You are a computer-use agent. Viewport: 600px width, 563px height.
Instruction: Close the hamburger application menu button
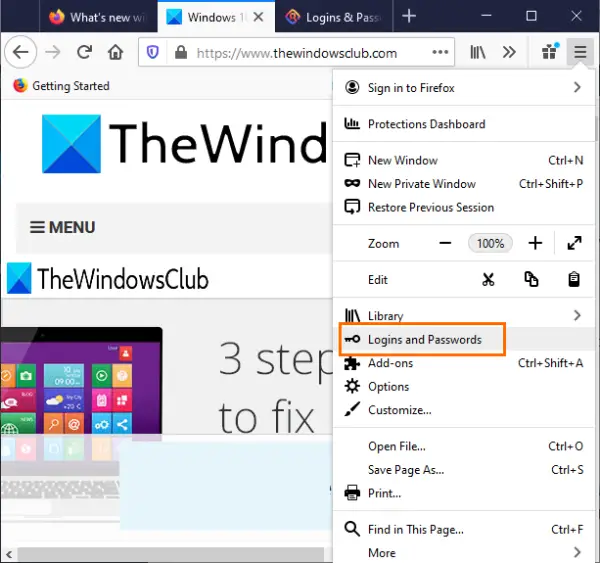pyautogui.click(x=580, y=51)
